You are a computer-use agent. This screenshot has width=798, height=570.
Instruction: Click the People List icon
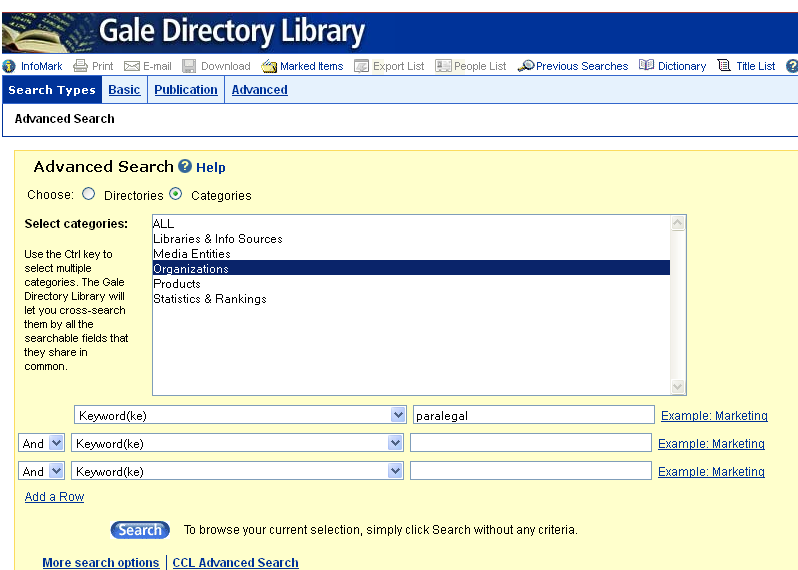pyautogui.click(x=443, y=66)
